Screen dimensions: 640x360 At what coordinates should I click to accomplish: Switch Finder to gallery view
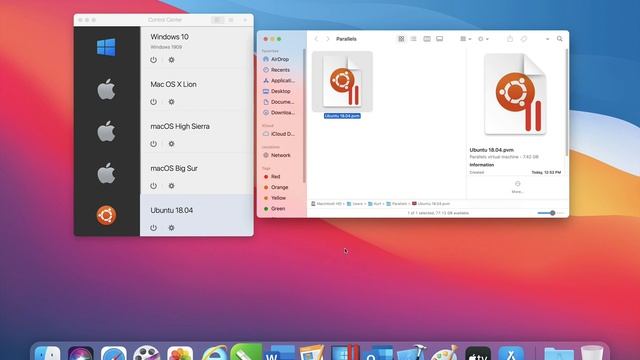pos(440,39)
